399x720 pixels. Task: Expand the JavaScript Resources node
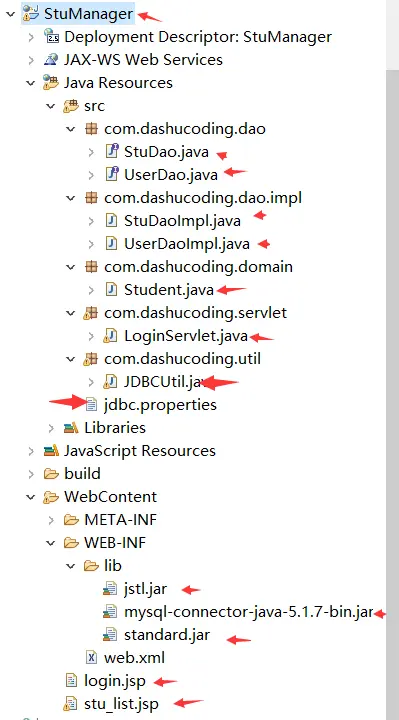point(31,451)
